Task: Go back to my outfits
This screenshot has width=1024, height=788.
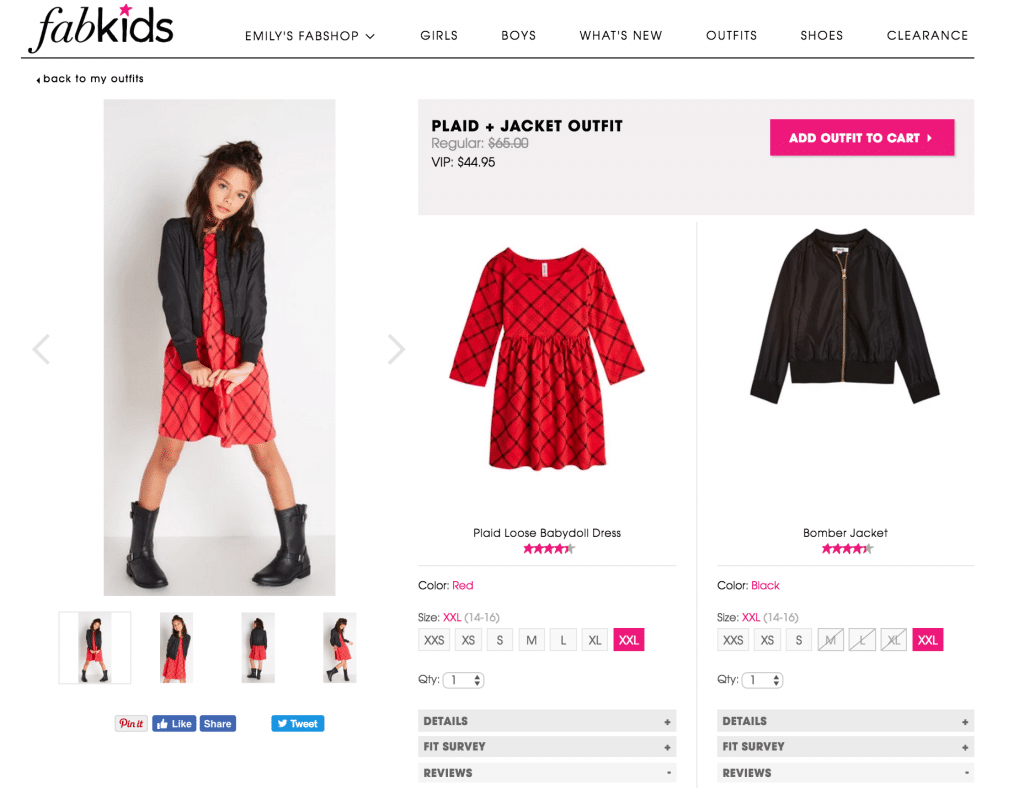Action: pos(90,79)
